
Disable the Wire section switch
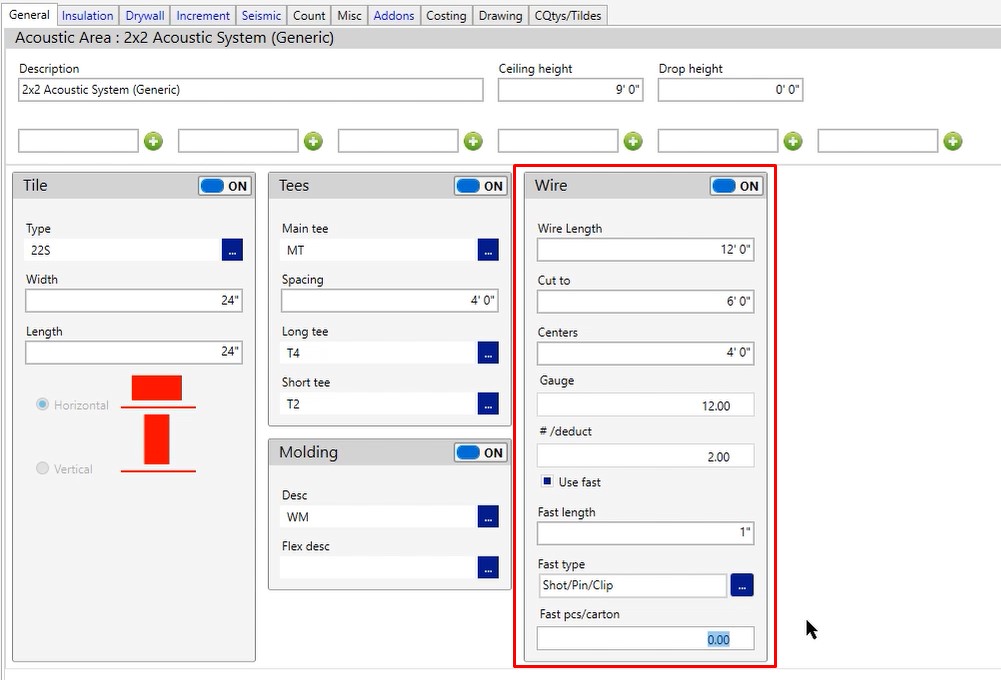coord(737,186)
